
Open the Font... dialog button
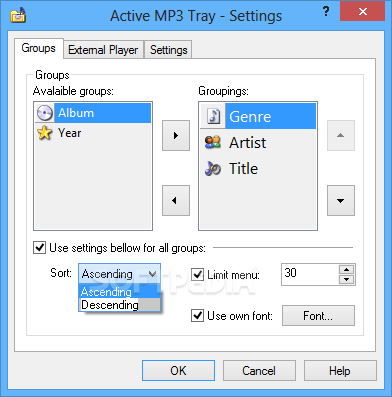click(318, 315)
